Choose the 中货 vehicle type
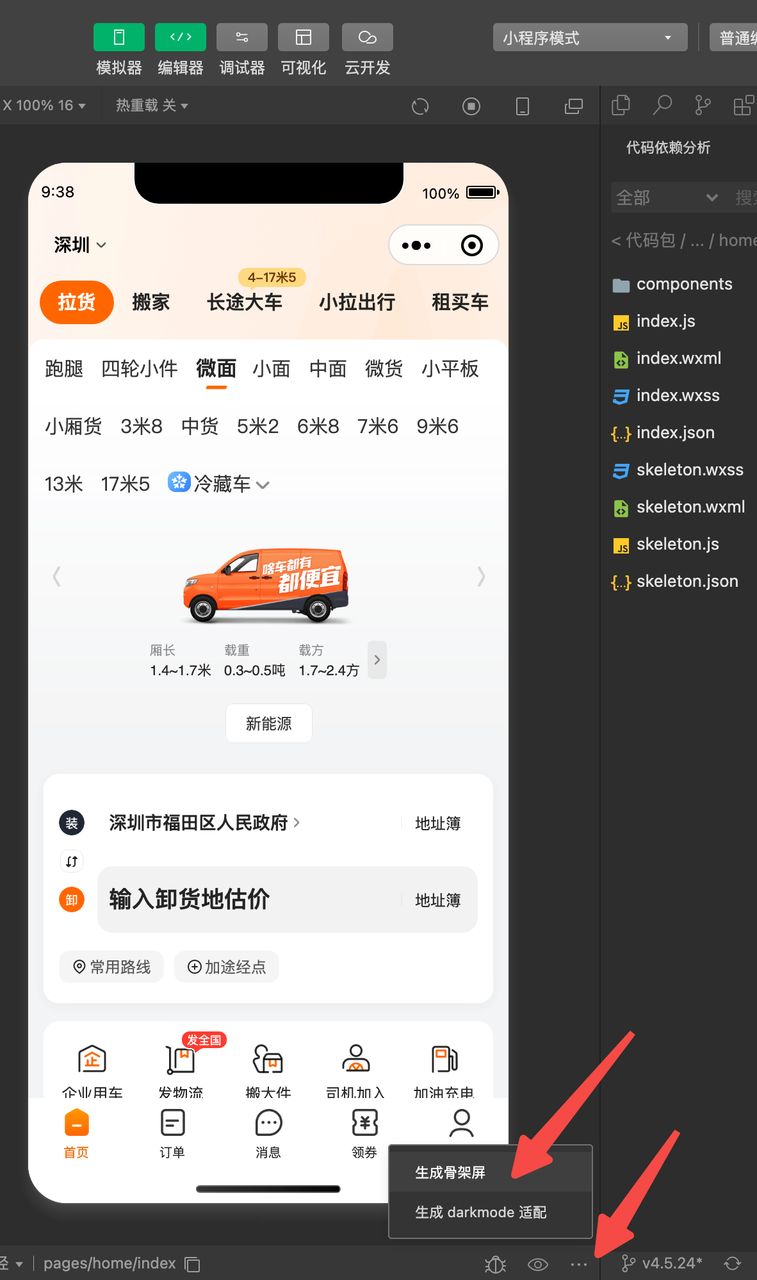 pyautogui.click(x=200, y=427)
